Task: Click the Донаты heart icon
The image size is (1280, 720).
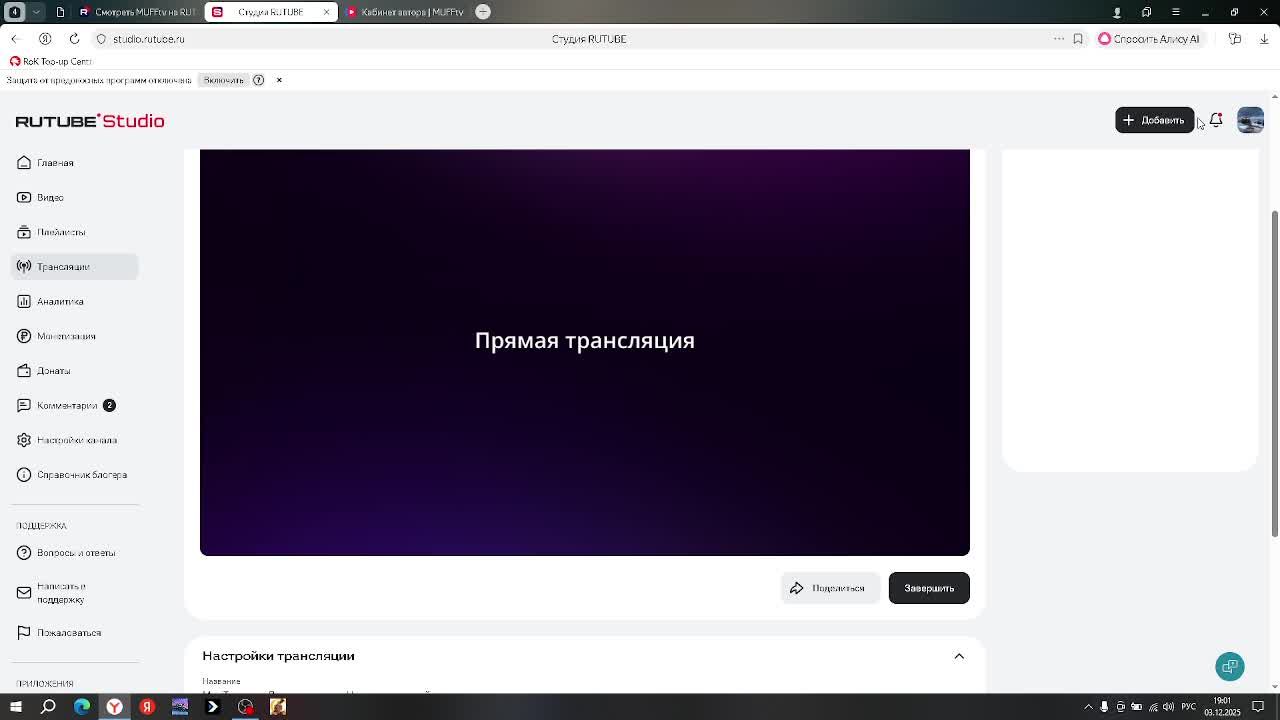Action: 24,371
